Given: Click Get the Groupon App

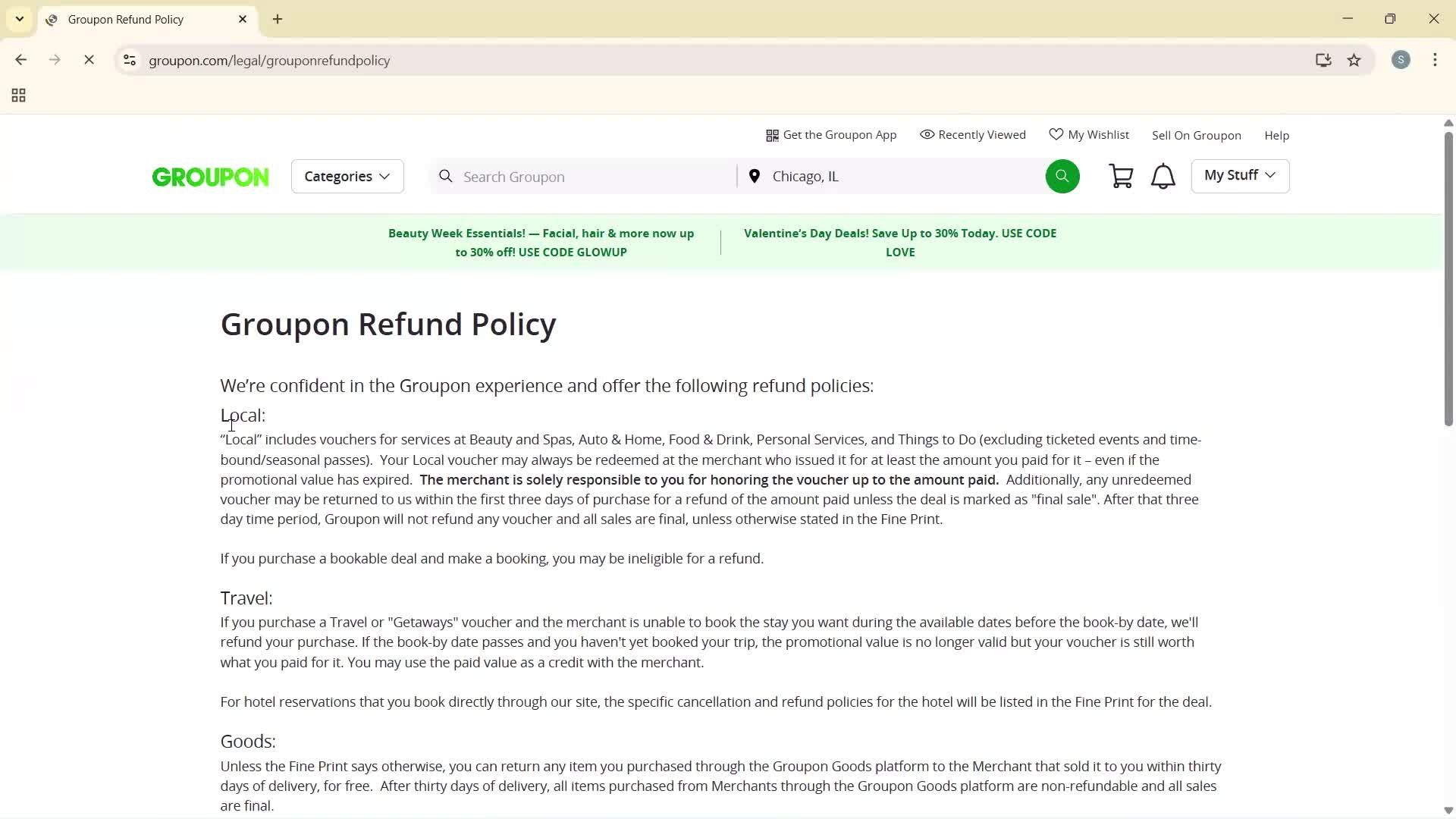Looking at the screenshot, I should coord(831,134).
